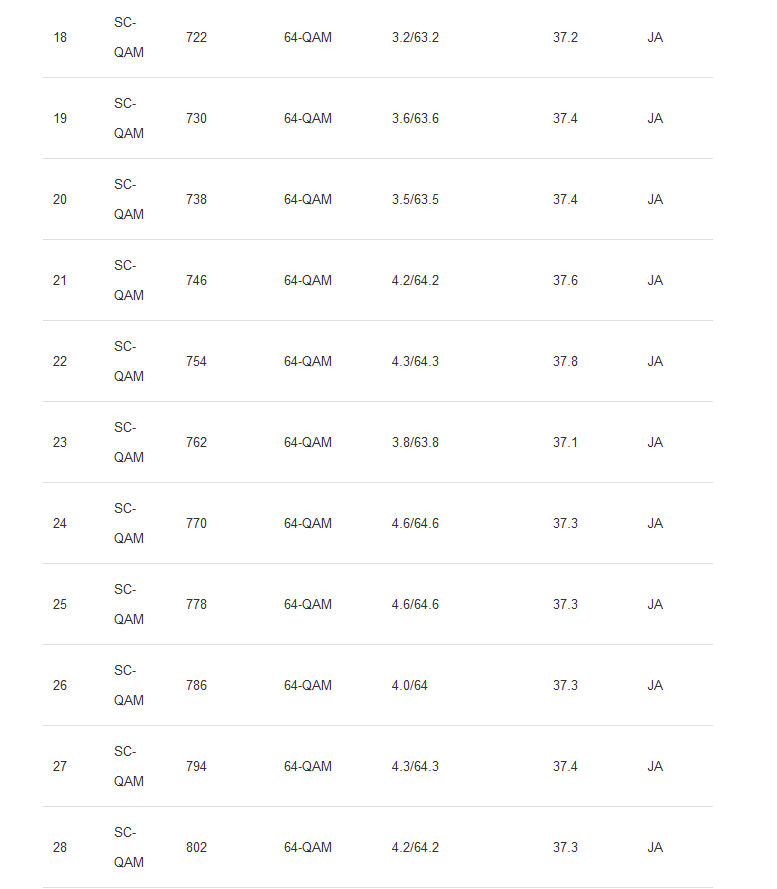Click frequency 730 in the table

[196, 119]
